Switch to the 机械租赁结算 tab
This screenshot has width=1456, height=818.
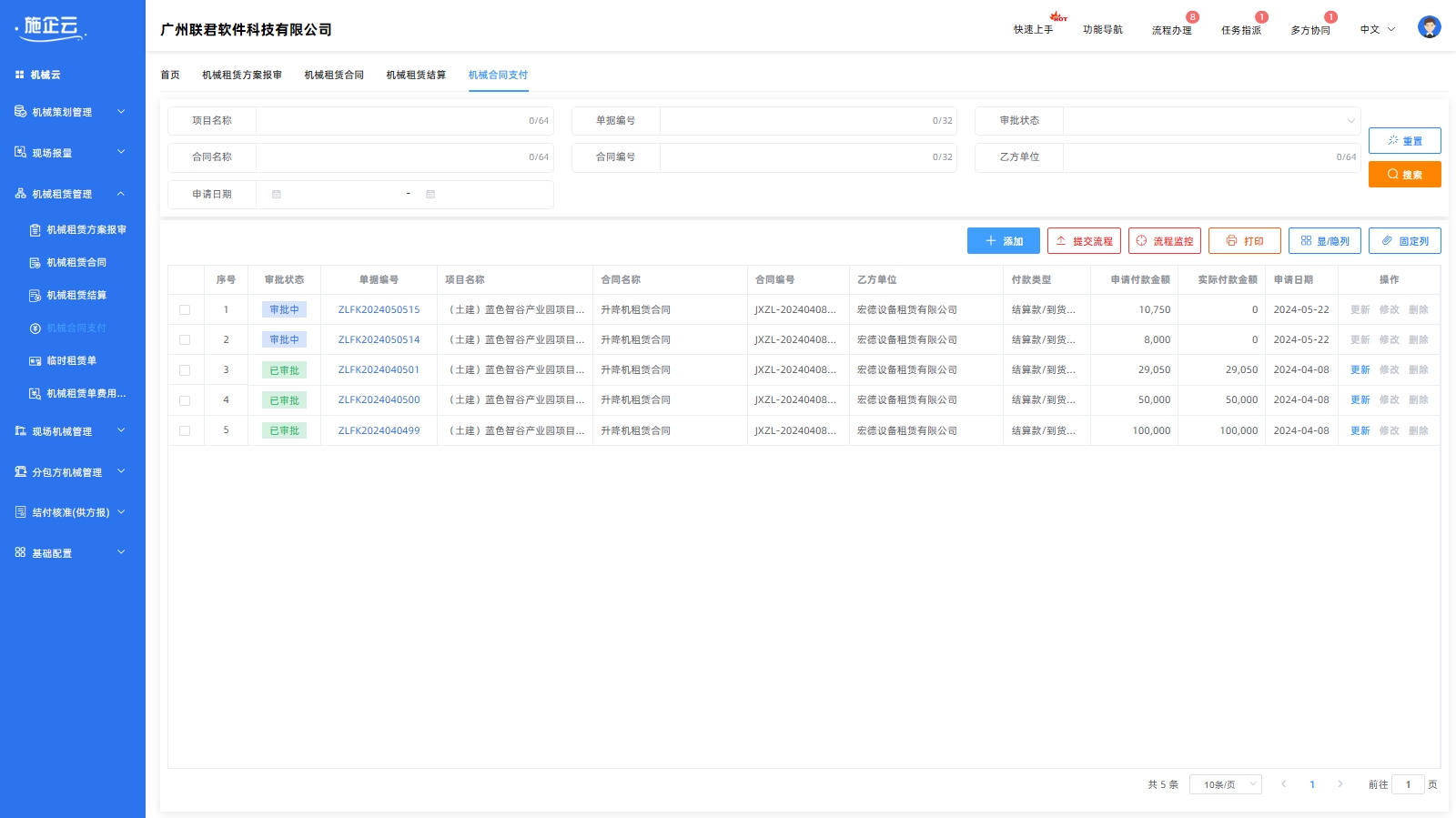(416, 75)
